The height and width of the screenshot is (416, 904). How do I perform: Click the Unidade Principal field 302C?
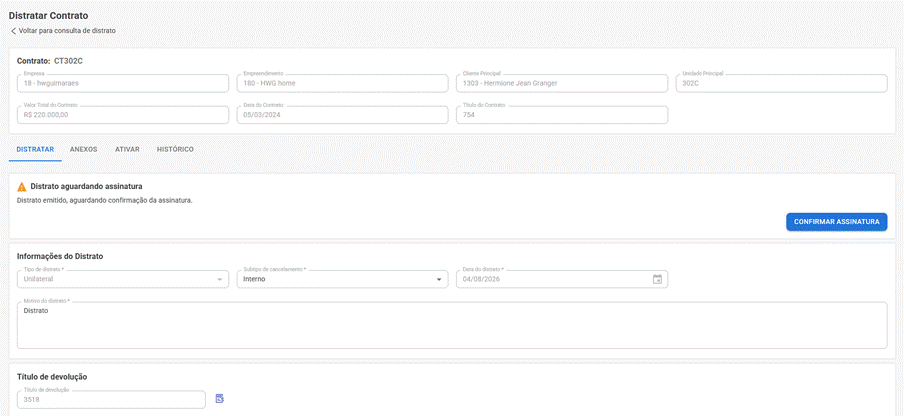pyautogui.click(x=781, y=83)
